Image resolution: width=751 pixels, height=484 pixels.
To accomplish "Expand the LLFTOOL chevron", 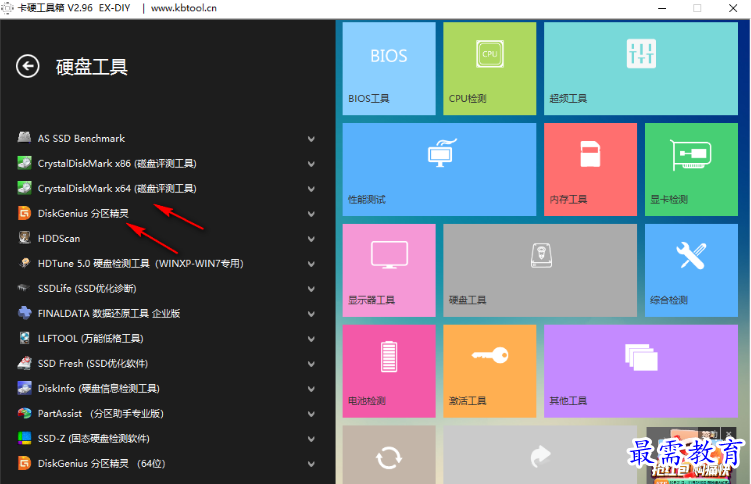I will [x=311, y=339].
